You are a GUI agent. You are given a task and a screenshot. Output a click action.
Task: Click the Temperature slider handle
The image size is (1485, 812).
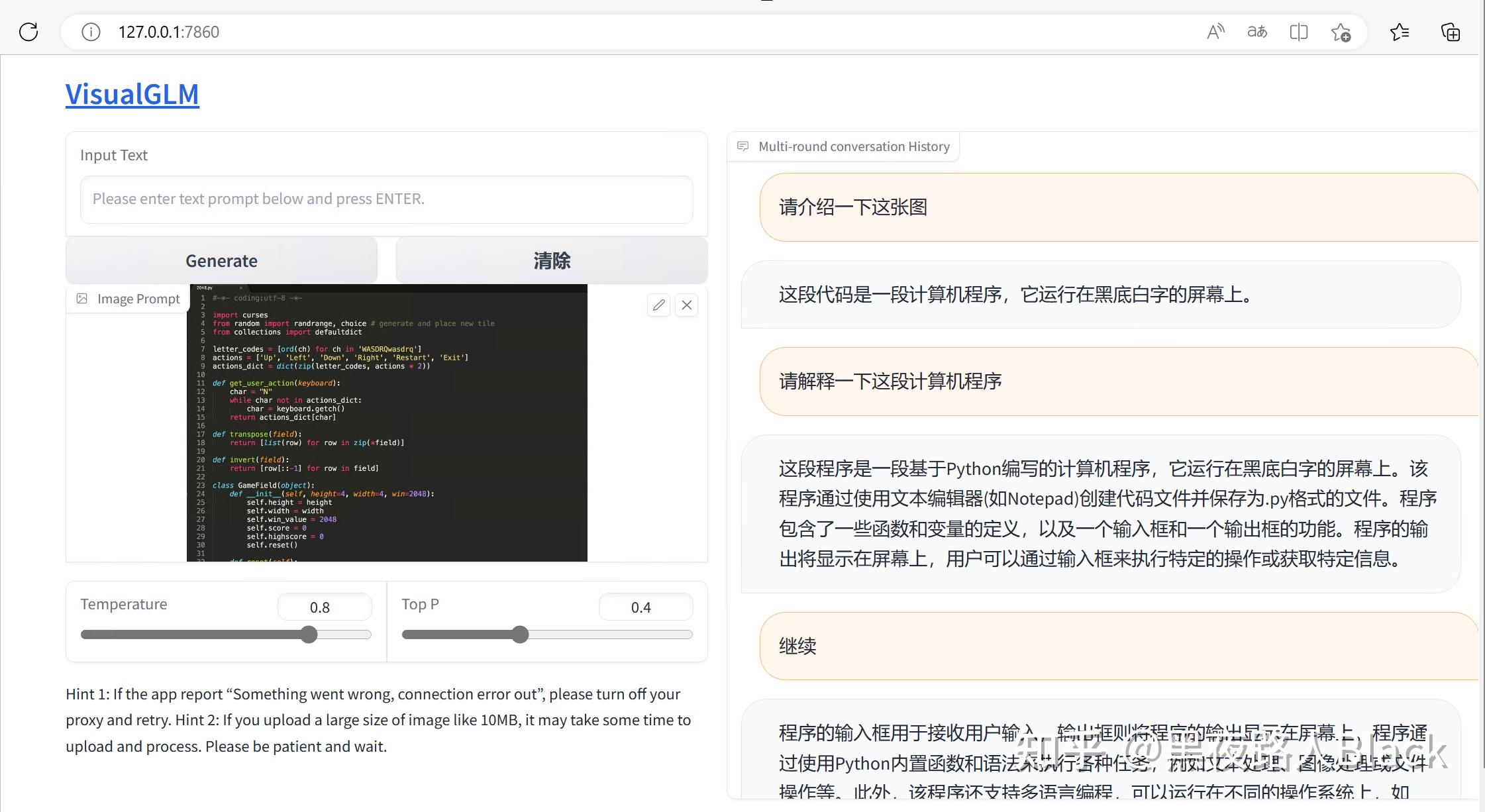point(309,634)
